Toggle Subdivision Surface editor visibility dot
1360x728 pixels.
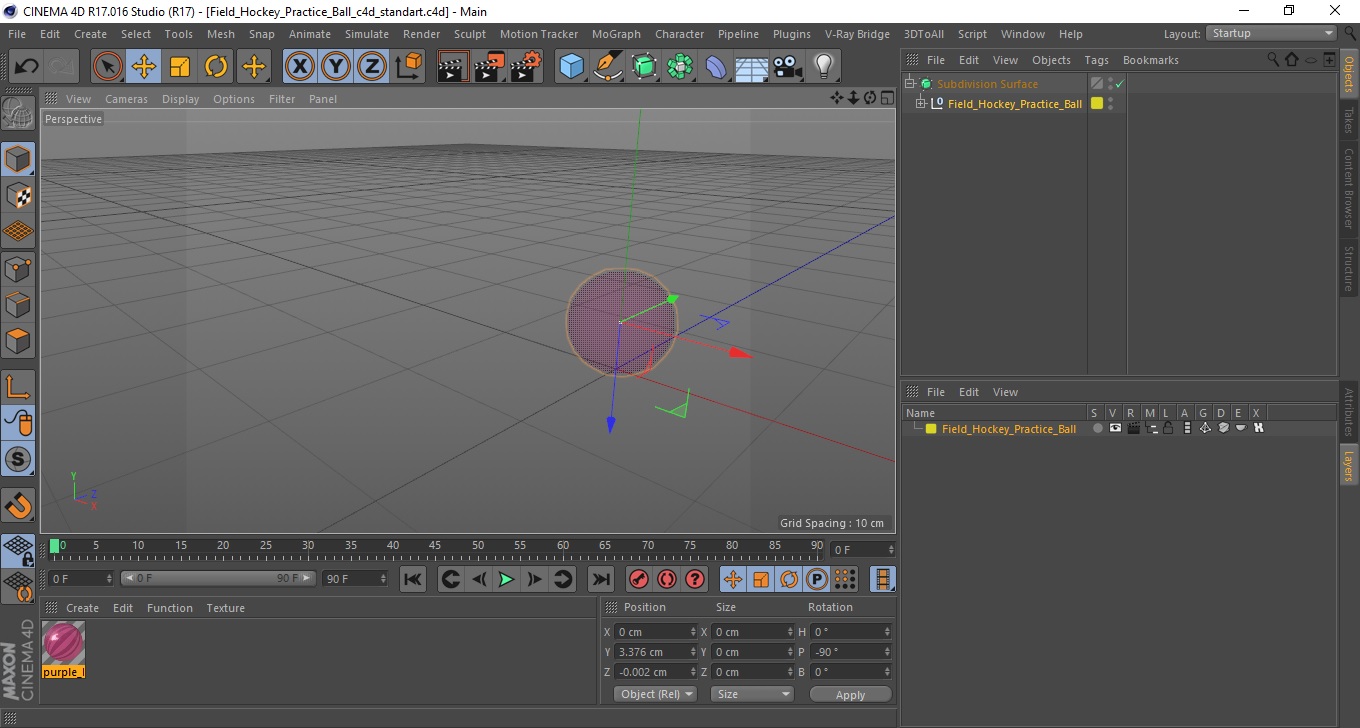pos(1110,80)
